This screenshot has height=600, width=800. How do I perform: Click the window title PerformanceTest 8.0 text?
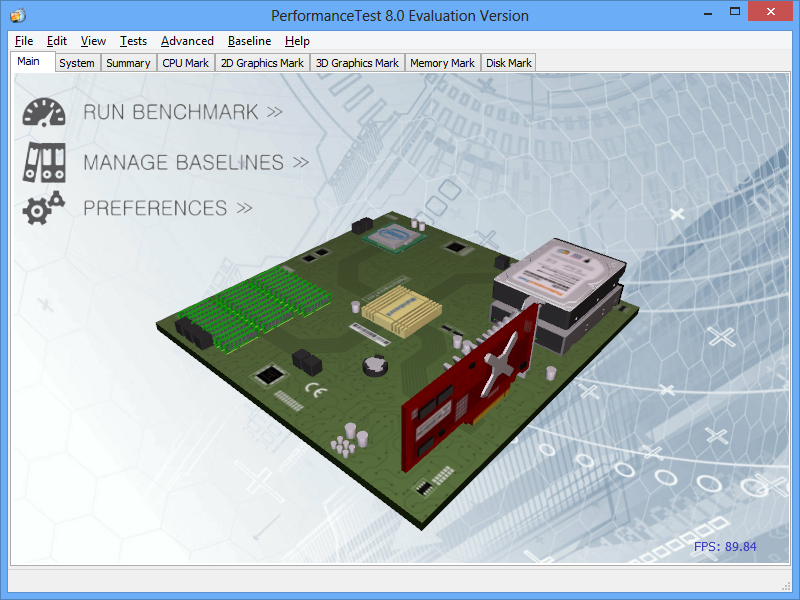point(399,16)
